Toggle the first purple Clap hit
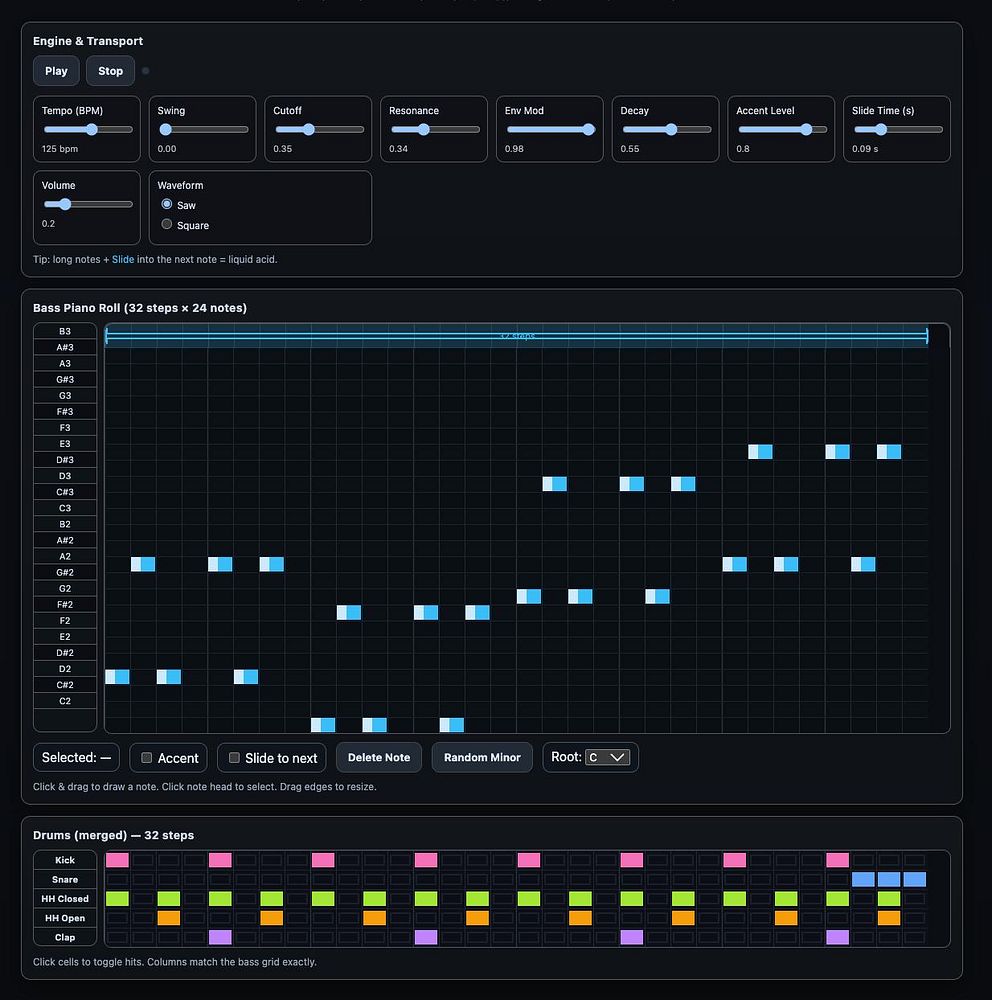992x1000 pixels. click(220, 937)
